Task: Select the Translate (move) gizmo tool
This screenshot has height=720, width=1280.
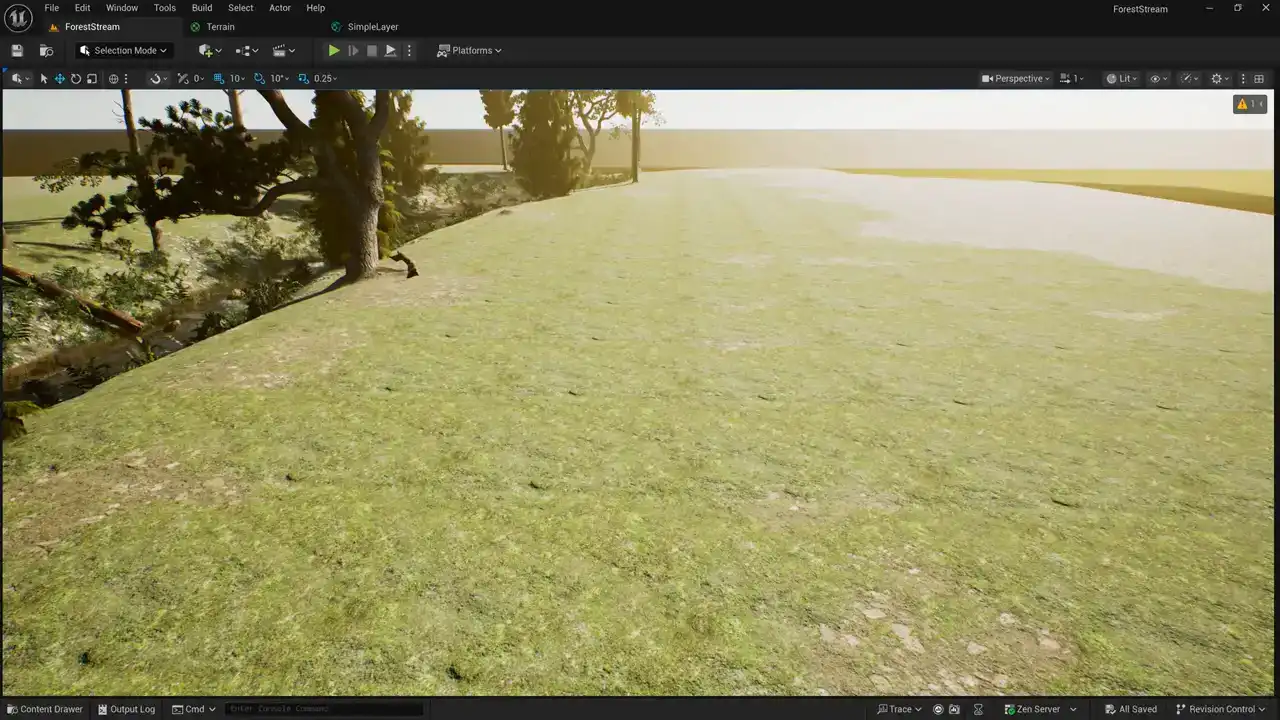Action: tap(60, 79)
